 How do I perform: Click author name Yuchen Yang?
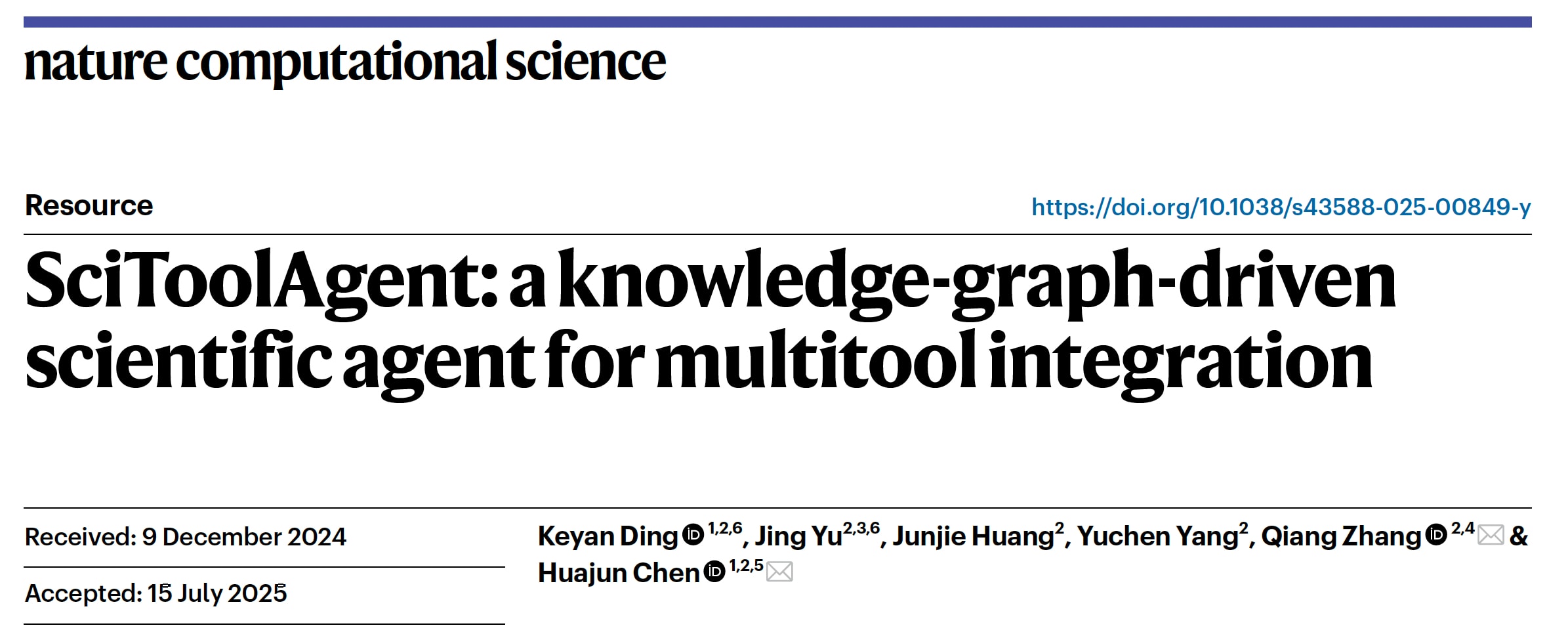pyautogui.click(x=1157, y=537)
